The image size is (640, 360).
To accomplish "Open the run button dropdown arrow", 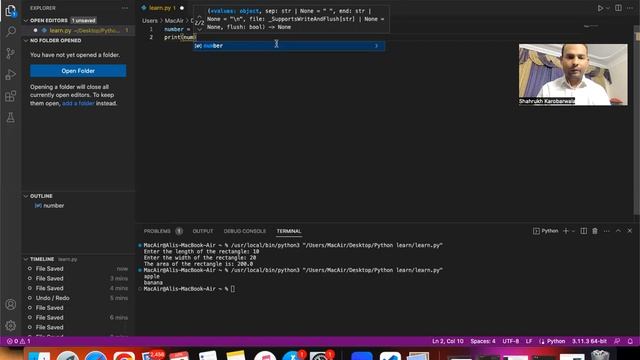I will (x=607, y=8).
